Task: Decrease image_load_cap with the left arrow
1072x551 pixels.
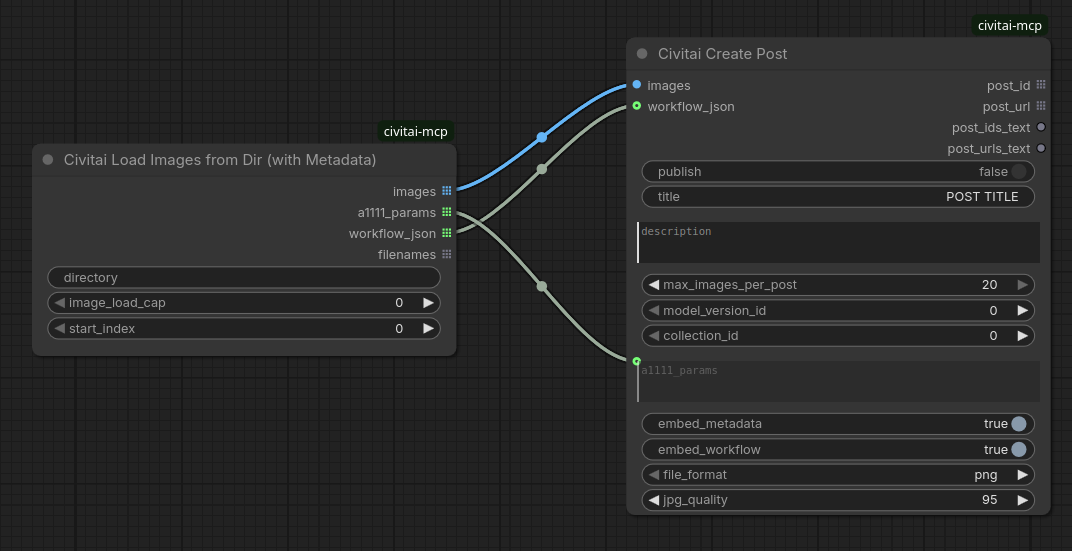Action: [x=59, y=303]
